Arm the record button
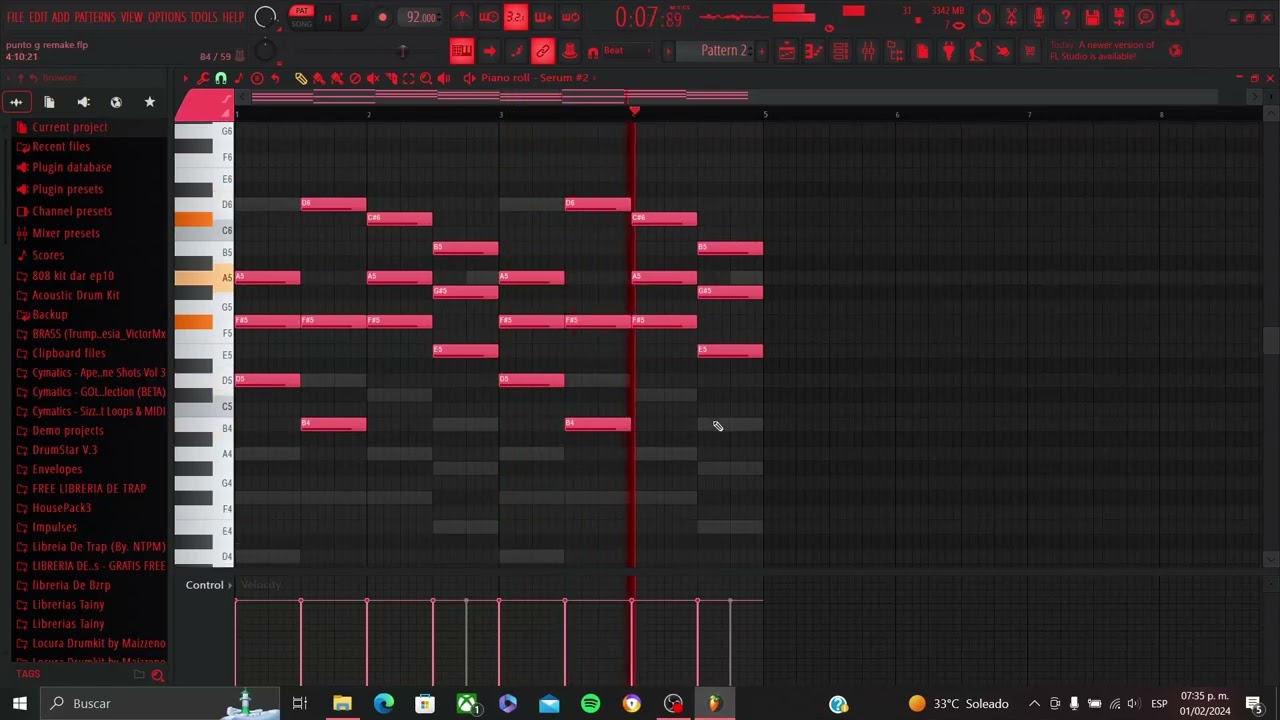 (x=382, y=18)
